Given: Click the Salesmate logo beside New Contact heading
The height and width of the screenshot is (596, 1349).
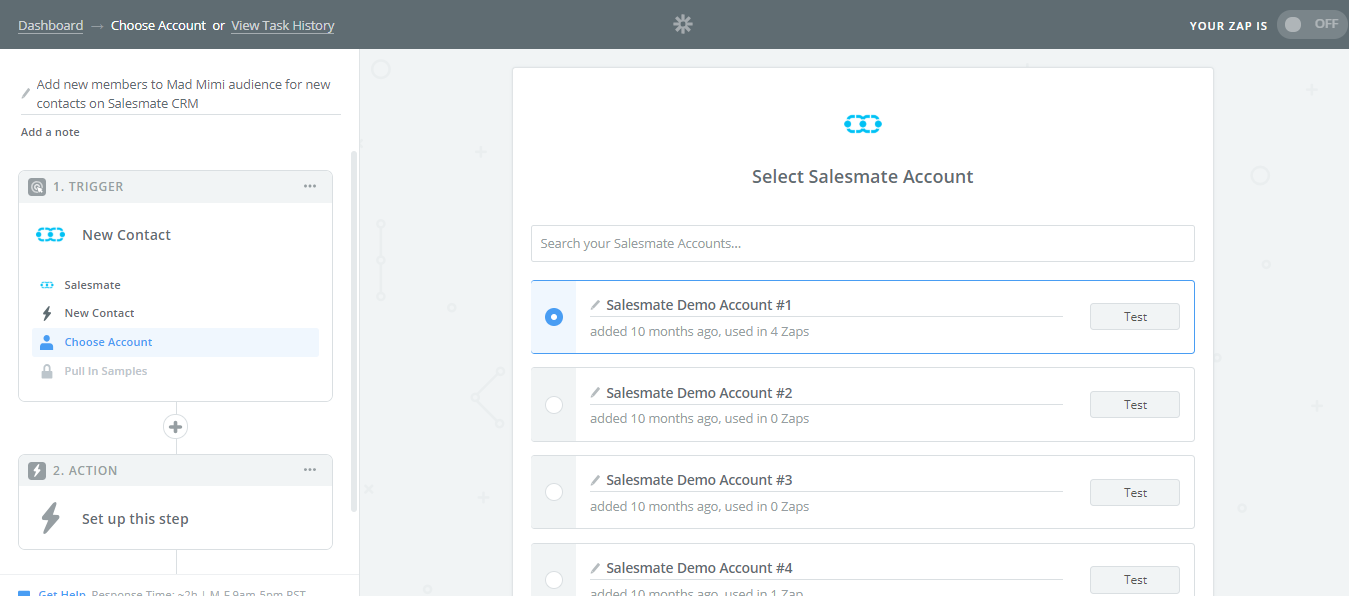Looking at the screenshot, I should pyautogui.click(x=50, y=235).
